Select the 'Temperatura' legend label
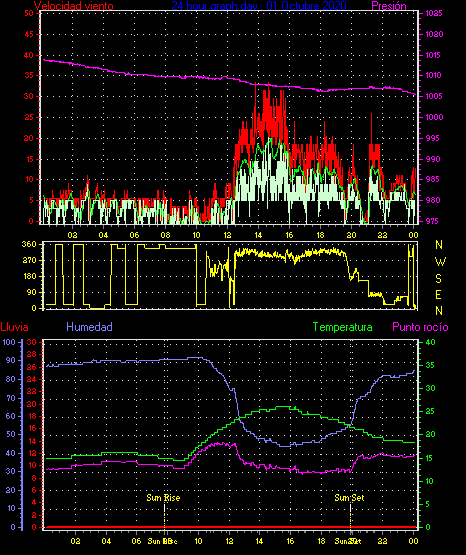466x555 pixels. click(343, 327)
